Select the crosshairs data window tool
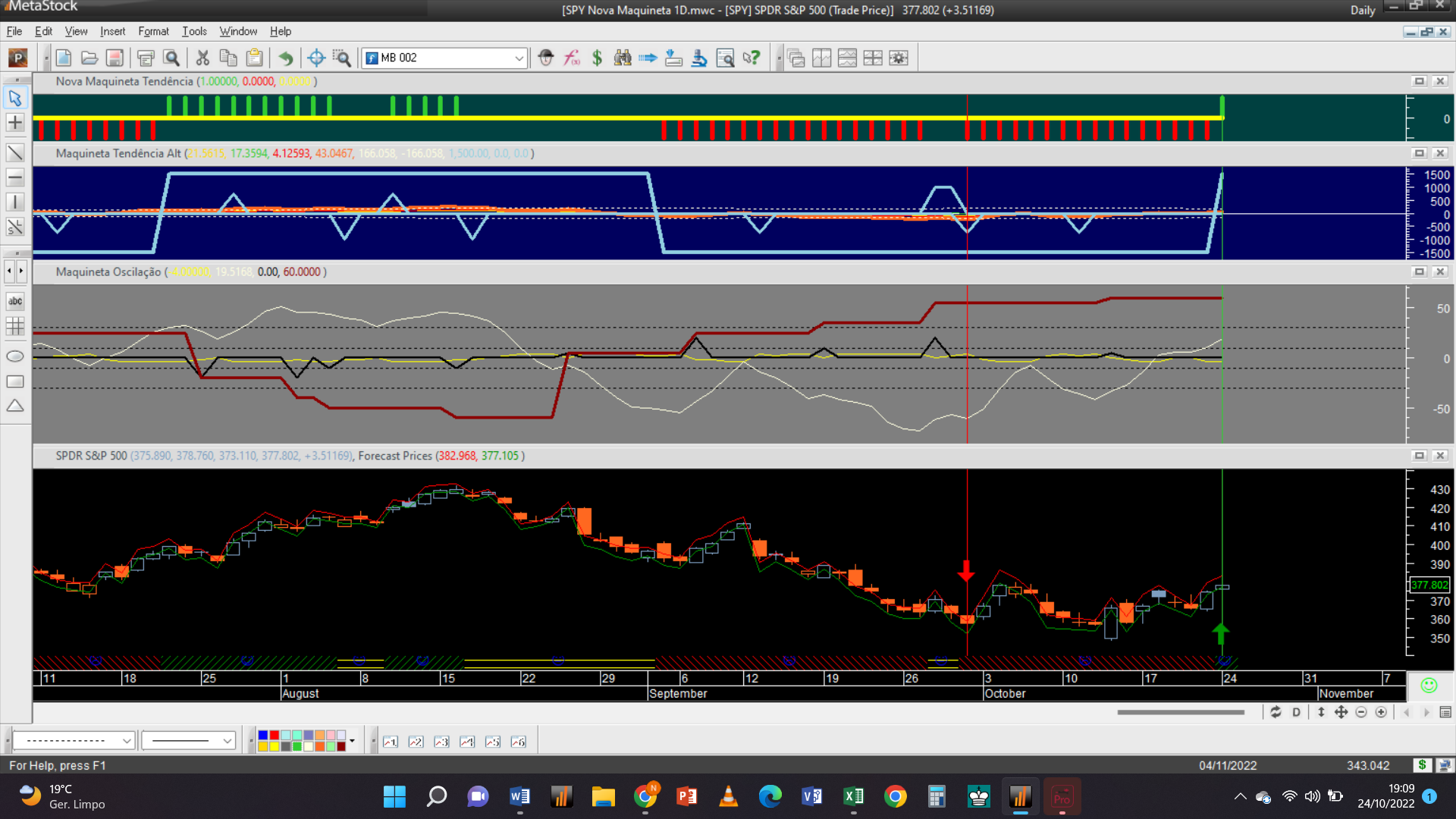 click(316, 58)
